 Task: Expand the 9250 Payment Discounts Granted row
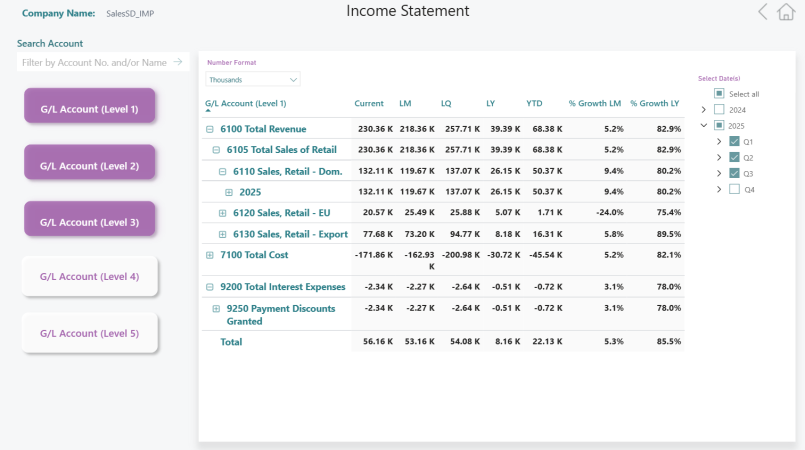coord(216,309)
